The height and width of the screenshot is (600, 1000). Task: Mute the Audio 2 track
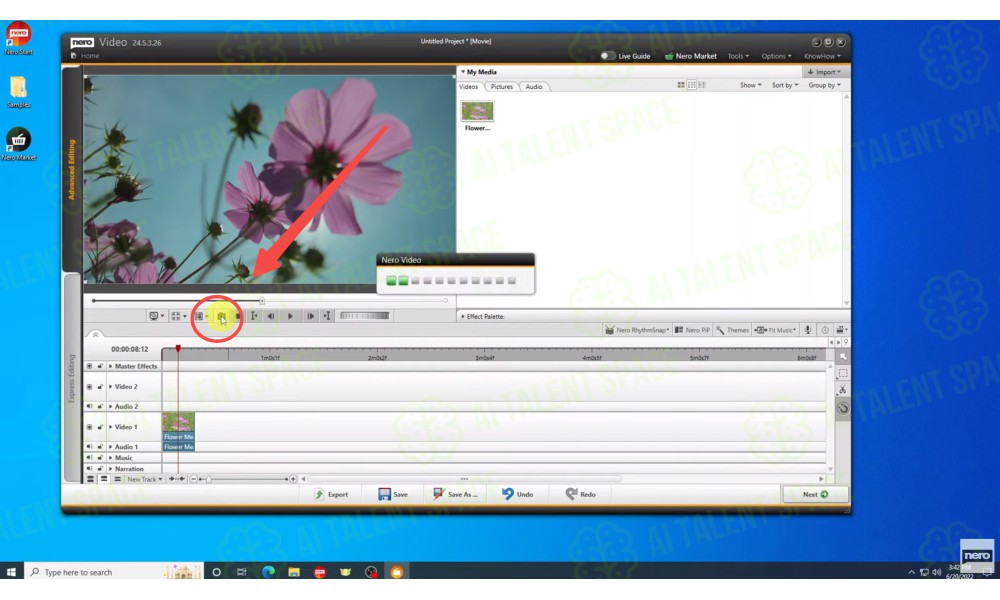pyautogui.click(x=89, y=406)
